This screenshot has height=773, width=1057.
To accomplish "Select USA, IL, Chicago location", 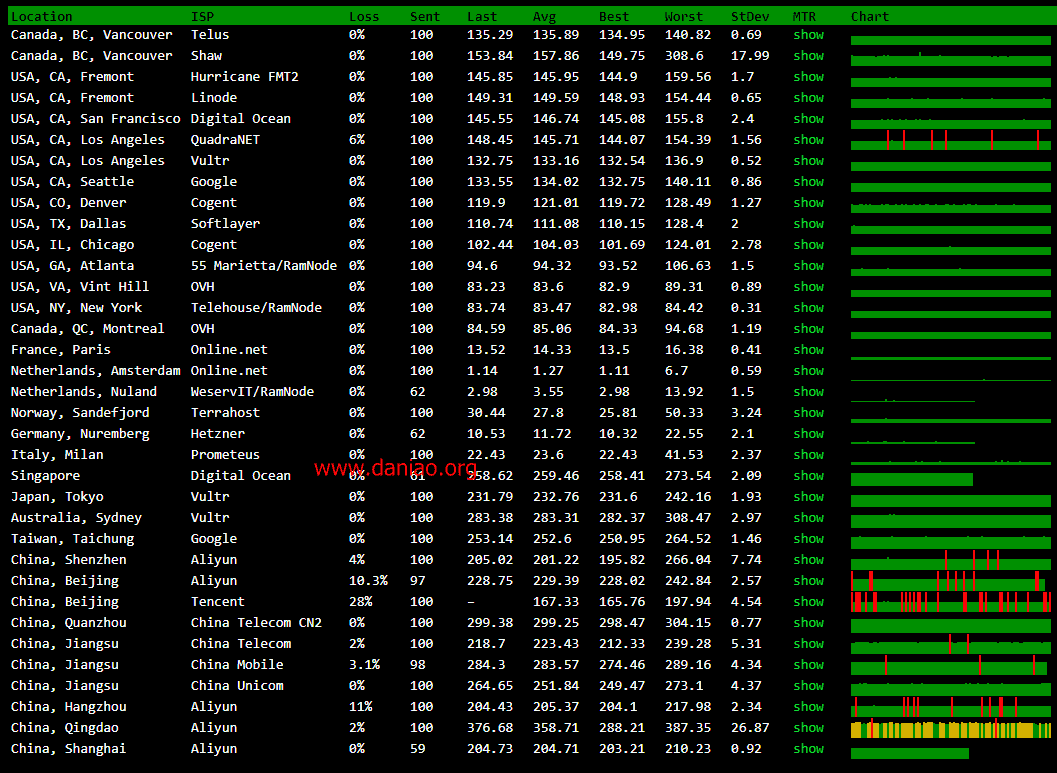I will [x=73, y=245].
